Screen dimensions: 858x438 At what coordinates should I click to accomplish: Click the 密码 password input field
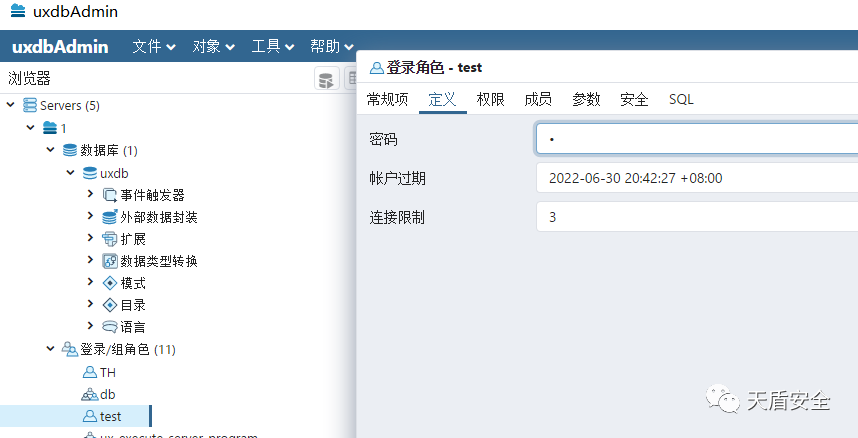[696, 139]
